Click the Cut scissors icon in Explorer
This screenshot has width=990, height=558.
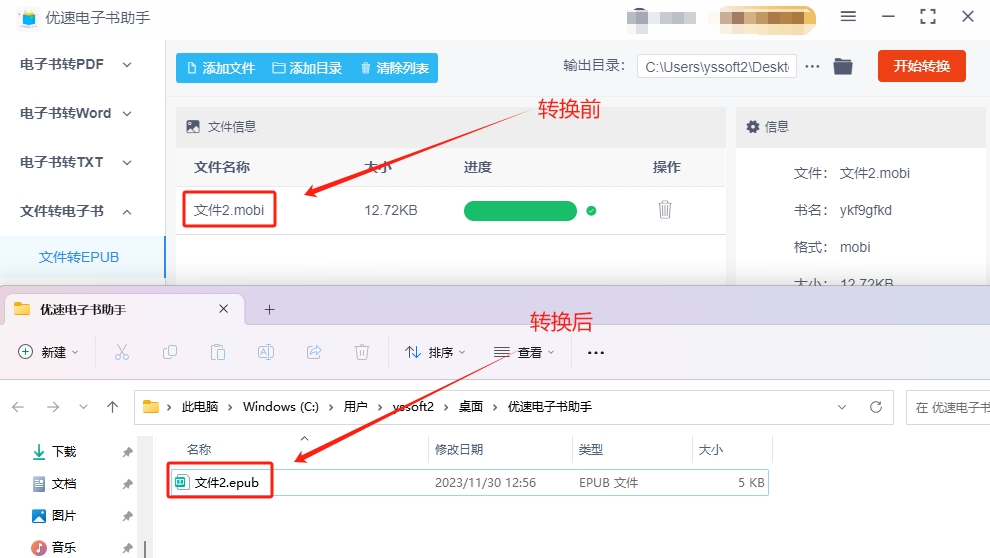pyautogui.click(x=122, y=352)
